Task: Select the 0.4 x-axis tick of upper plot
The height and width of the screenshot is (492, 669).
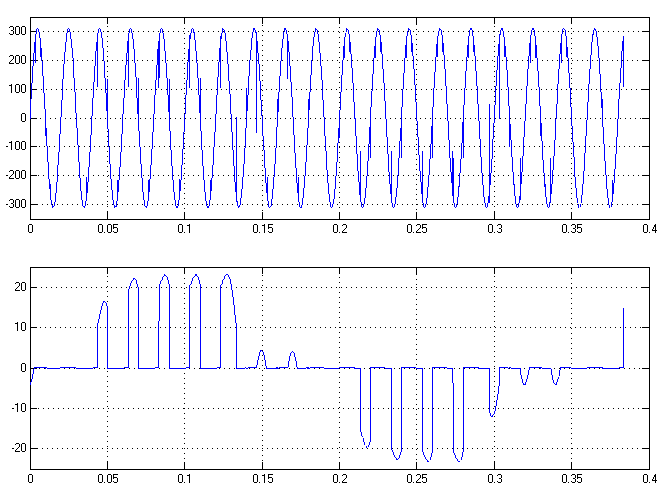Action: click(x=649, y=229)
